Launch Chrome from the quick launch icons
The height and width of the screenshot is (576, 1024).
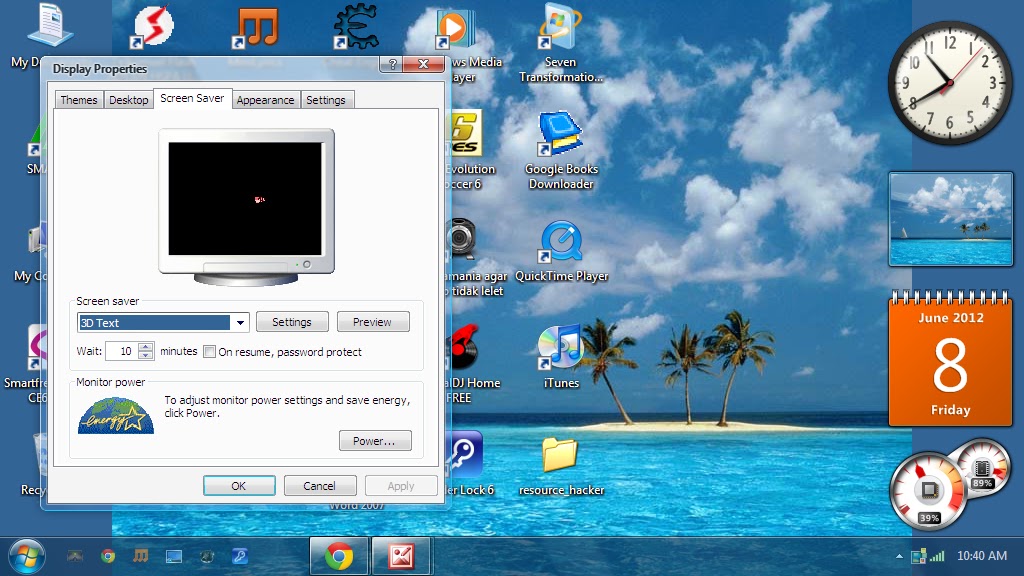[108, 556]
